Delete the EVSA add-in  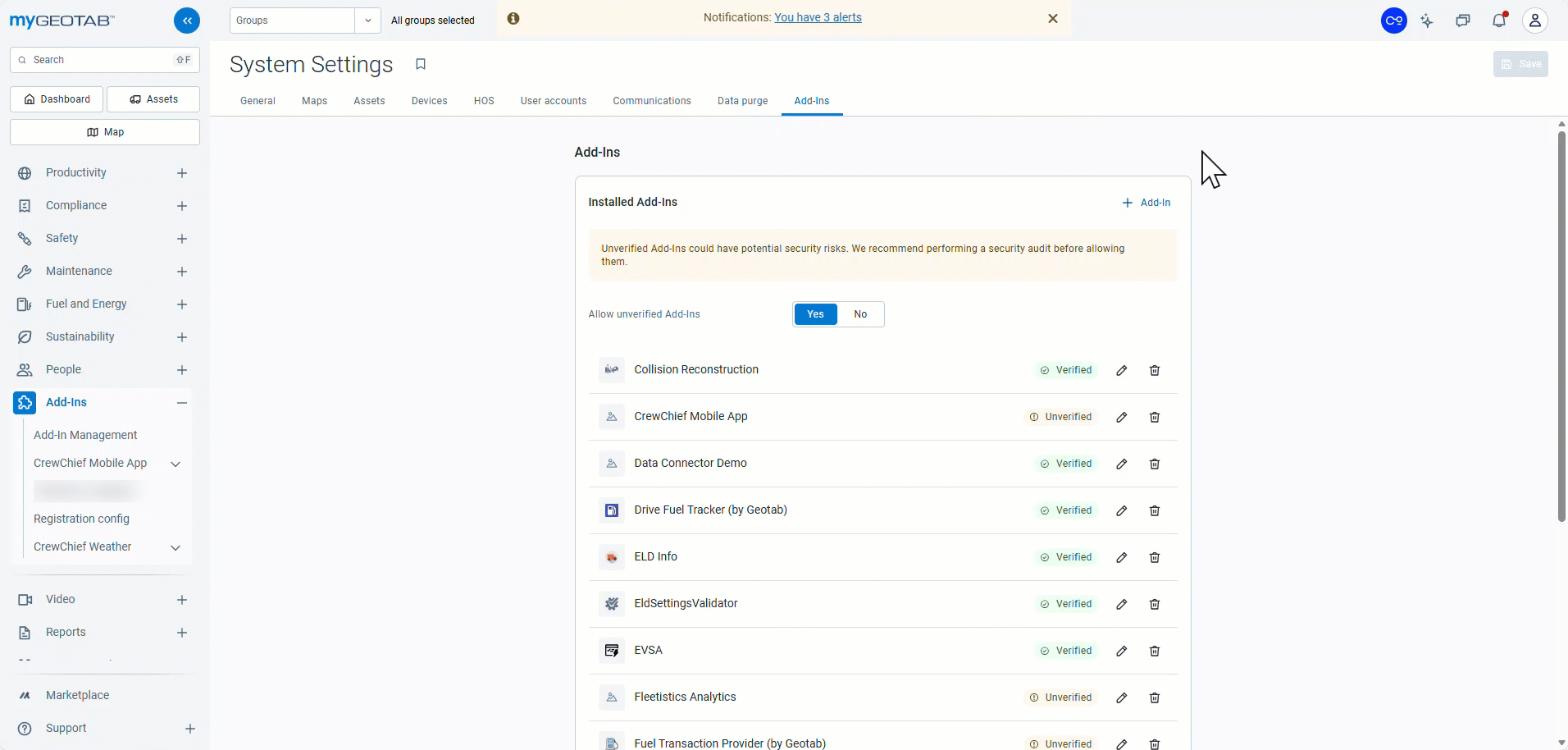click(1154, 651)
